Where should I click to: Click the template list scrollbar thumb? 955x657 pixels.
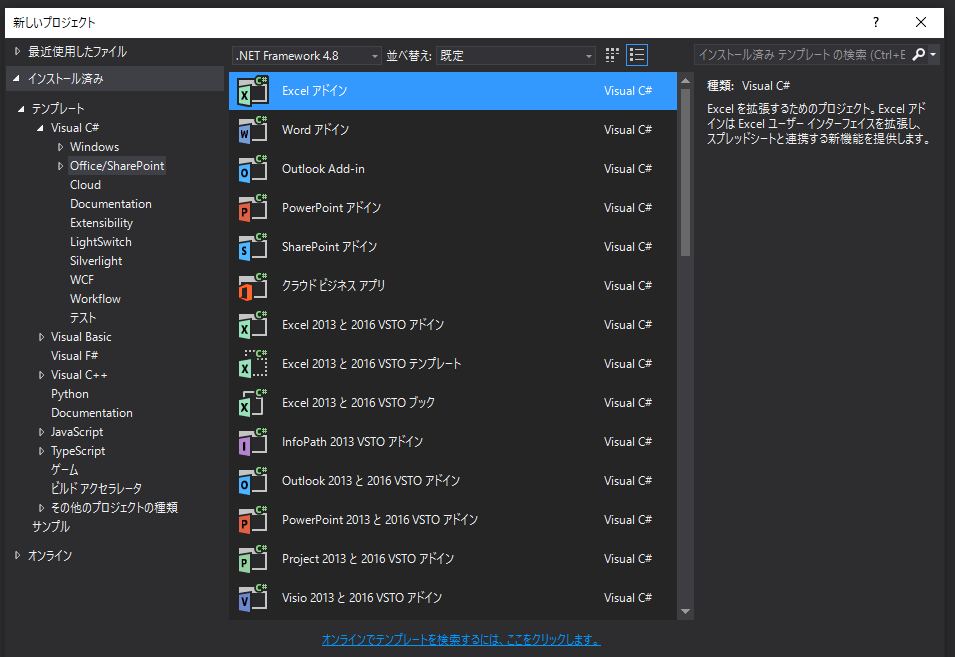click(x=685, y=172)
